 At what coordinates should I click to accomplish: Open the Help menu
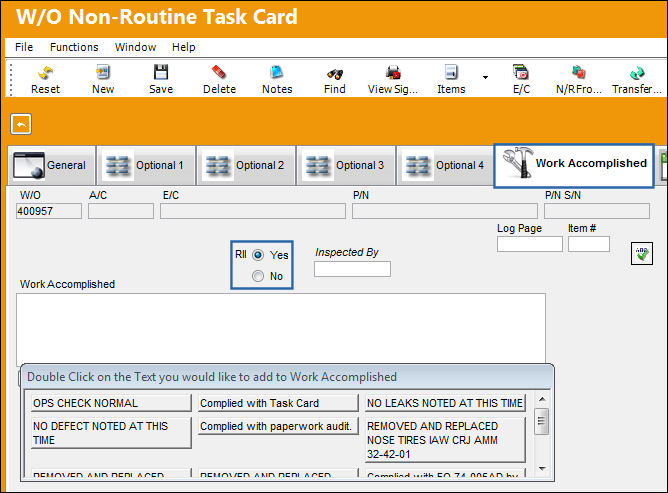click(184, 47)
